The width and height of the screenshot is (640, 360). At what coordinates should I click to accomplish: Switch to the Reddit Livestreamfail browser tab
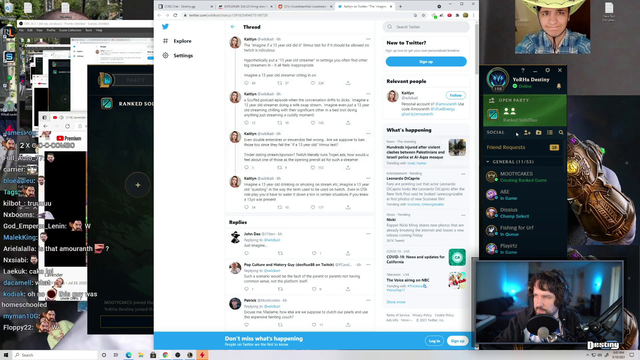(x=304, y=7)
